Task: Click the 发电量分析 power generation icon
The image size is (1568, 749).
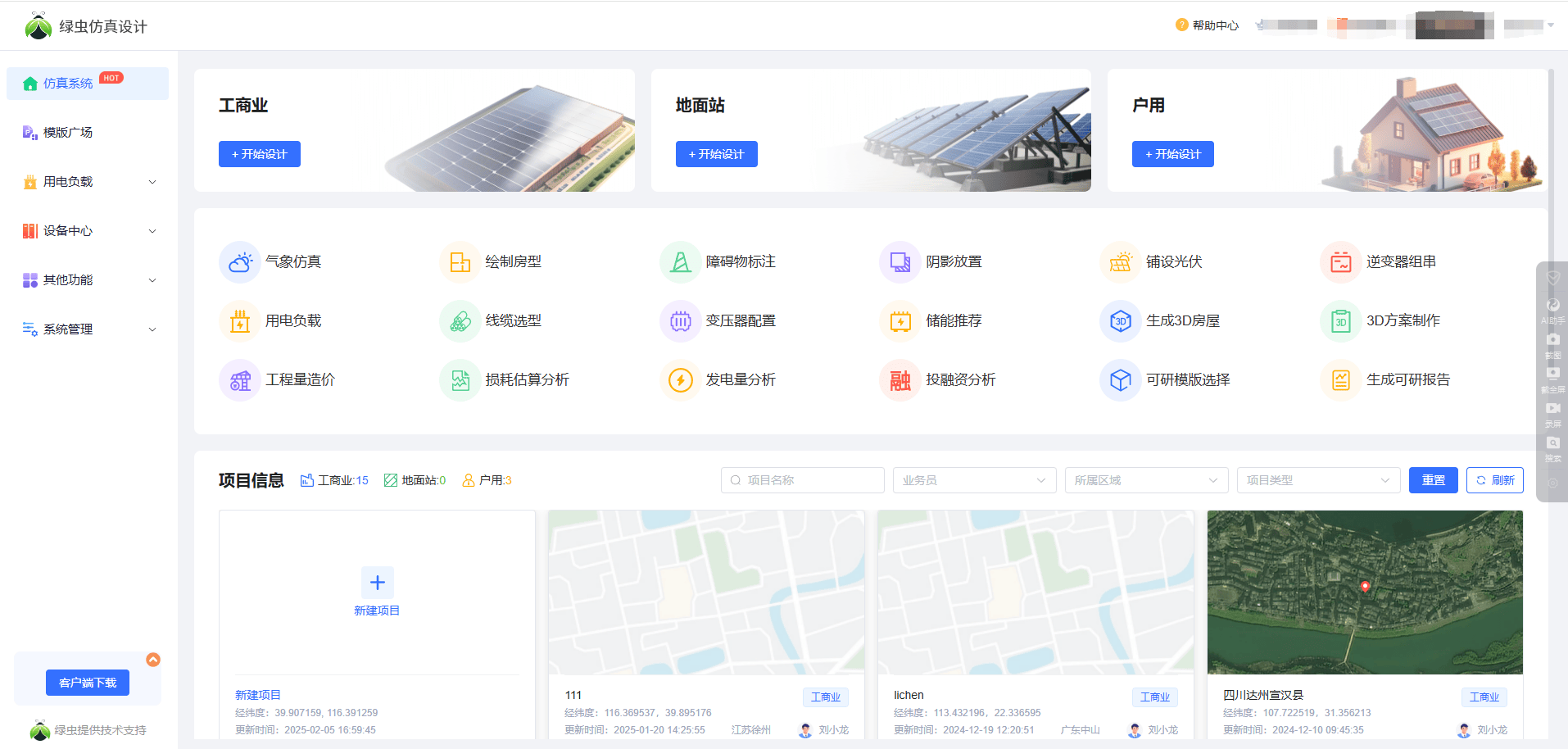Action: (x=681, y=380)
